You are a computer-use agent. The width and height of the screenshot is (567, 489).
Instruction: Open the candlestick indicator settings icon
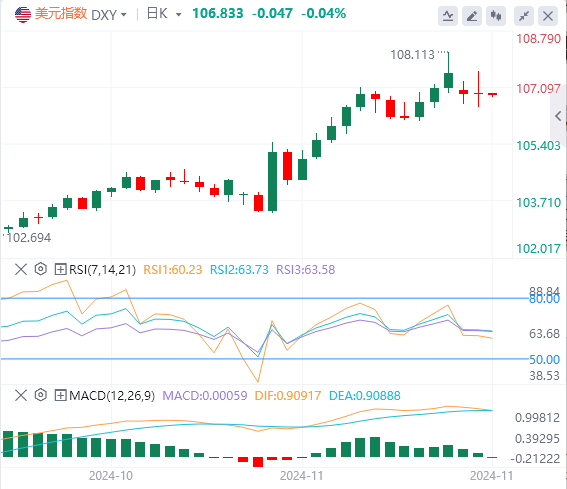tap(496, 16)
